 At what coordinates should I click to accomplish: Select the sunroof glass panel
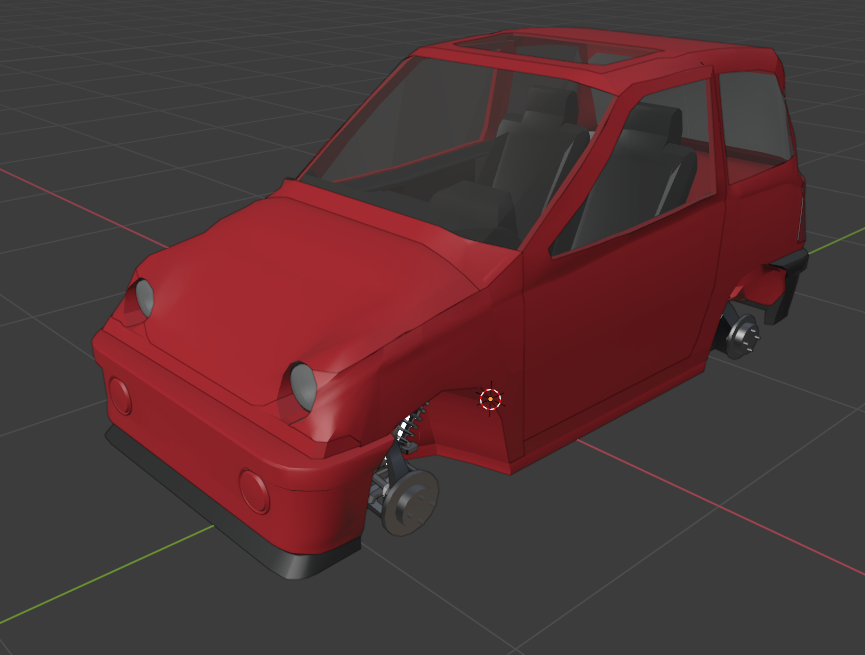coord(557,49)
